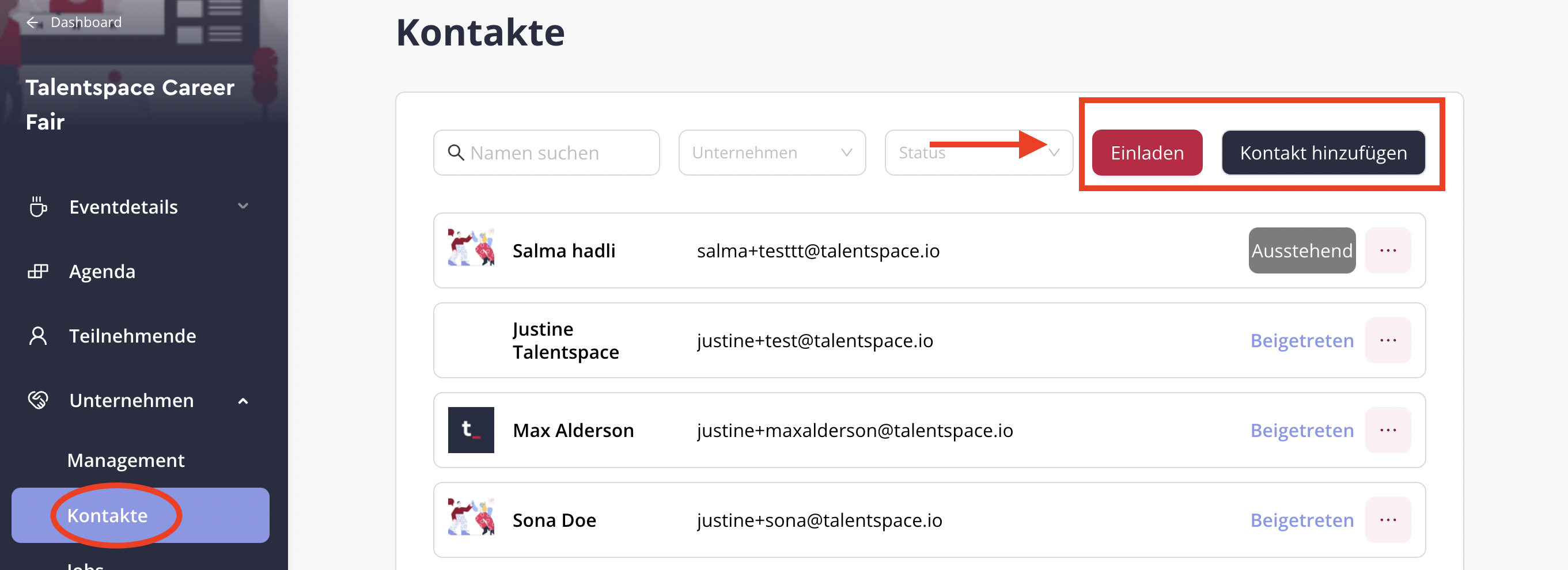Click justine+sona@talentspace.io email
The width and height of the screenshot is (1568, 570).
[819, 520]
